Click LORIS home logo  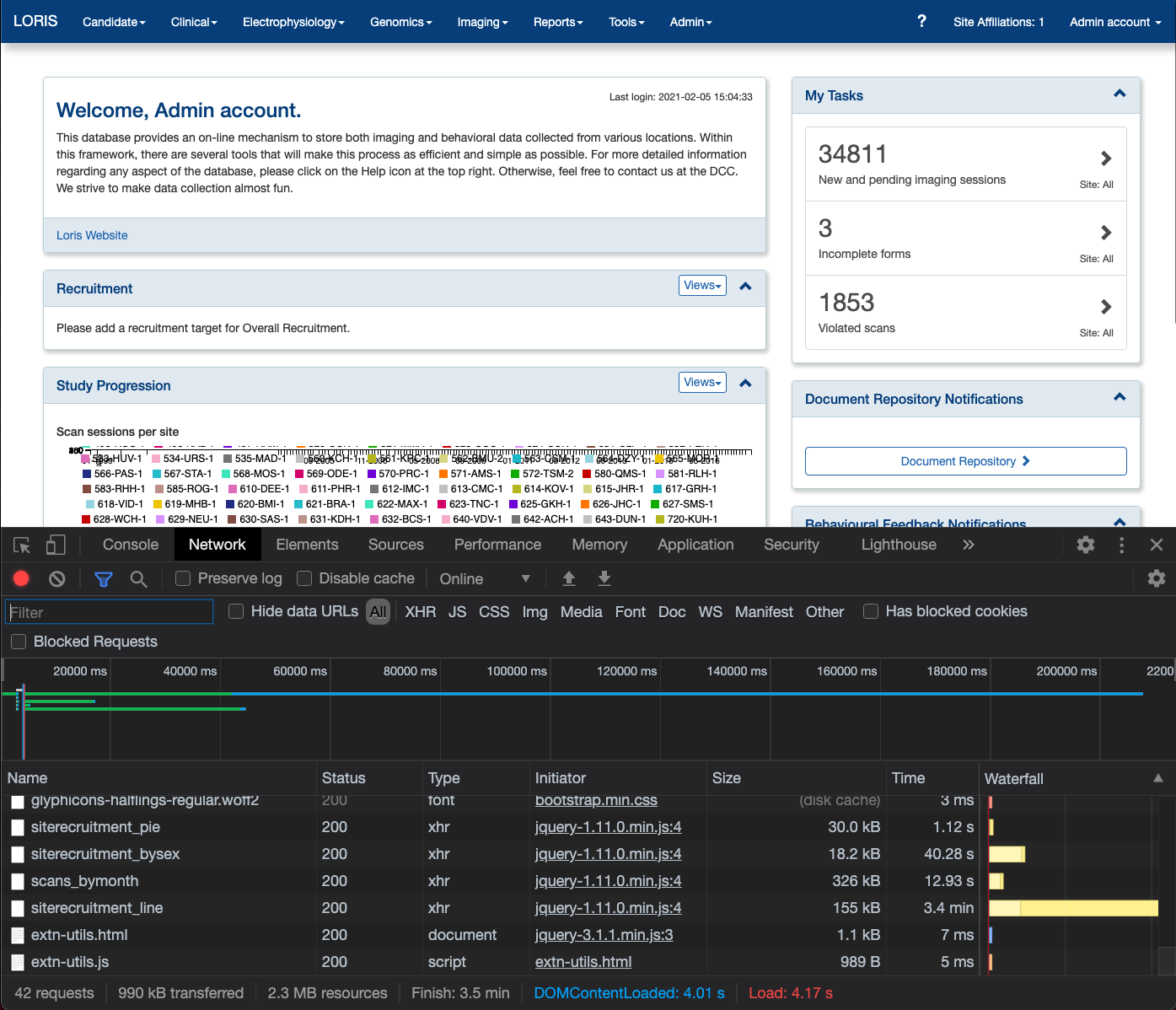35,21
